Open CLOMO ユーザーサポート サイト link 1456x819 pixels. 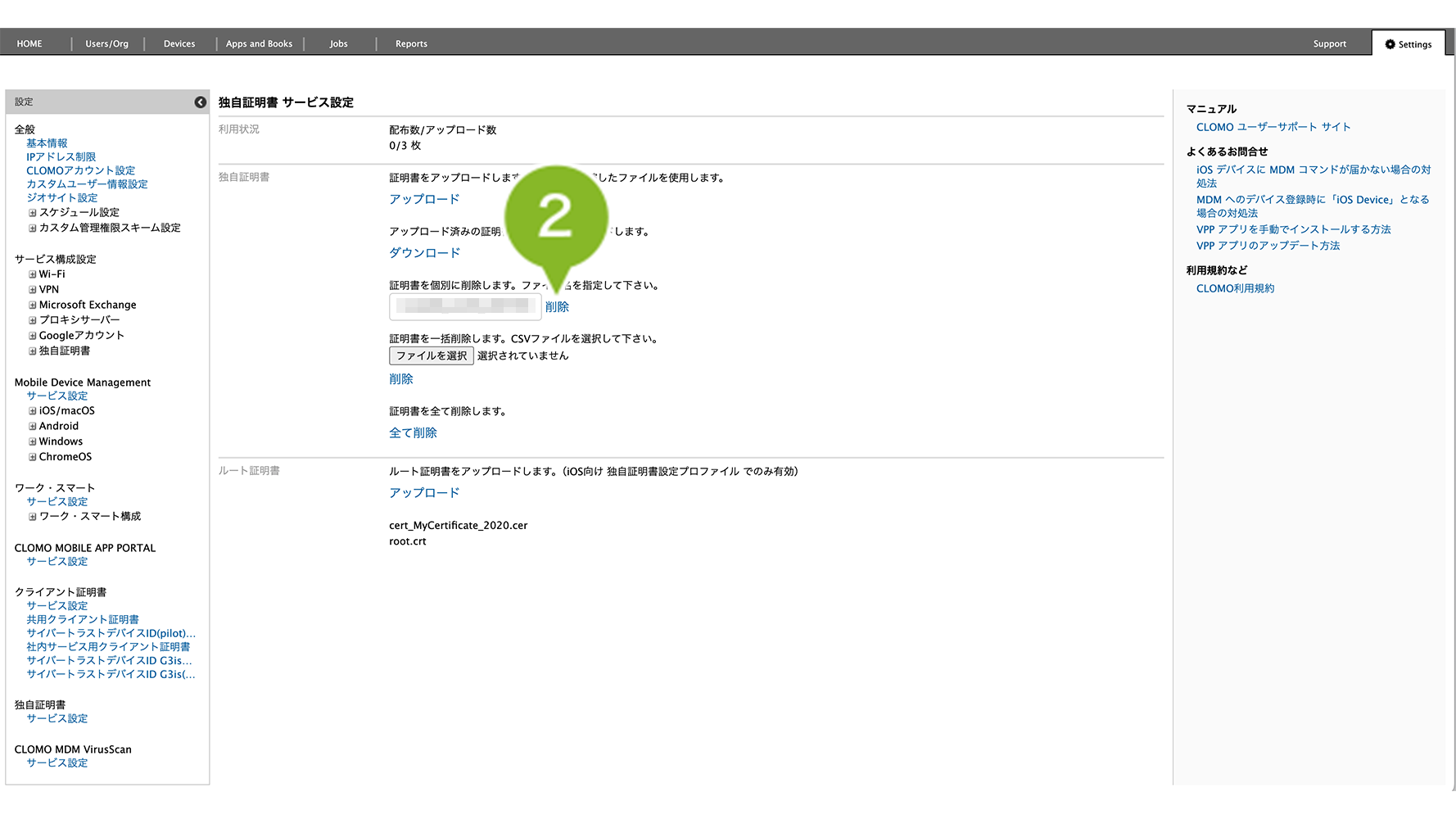click(1273, 127)
